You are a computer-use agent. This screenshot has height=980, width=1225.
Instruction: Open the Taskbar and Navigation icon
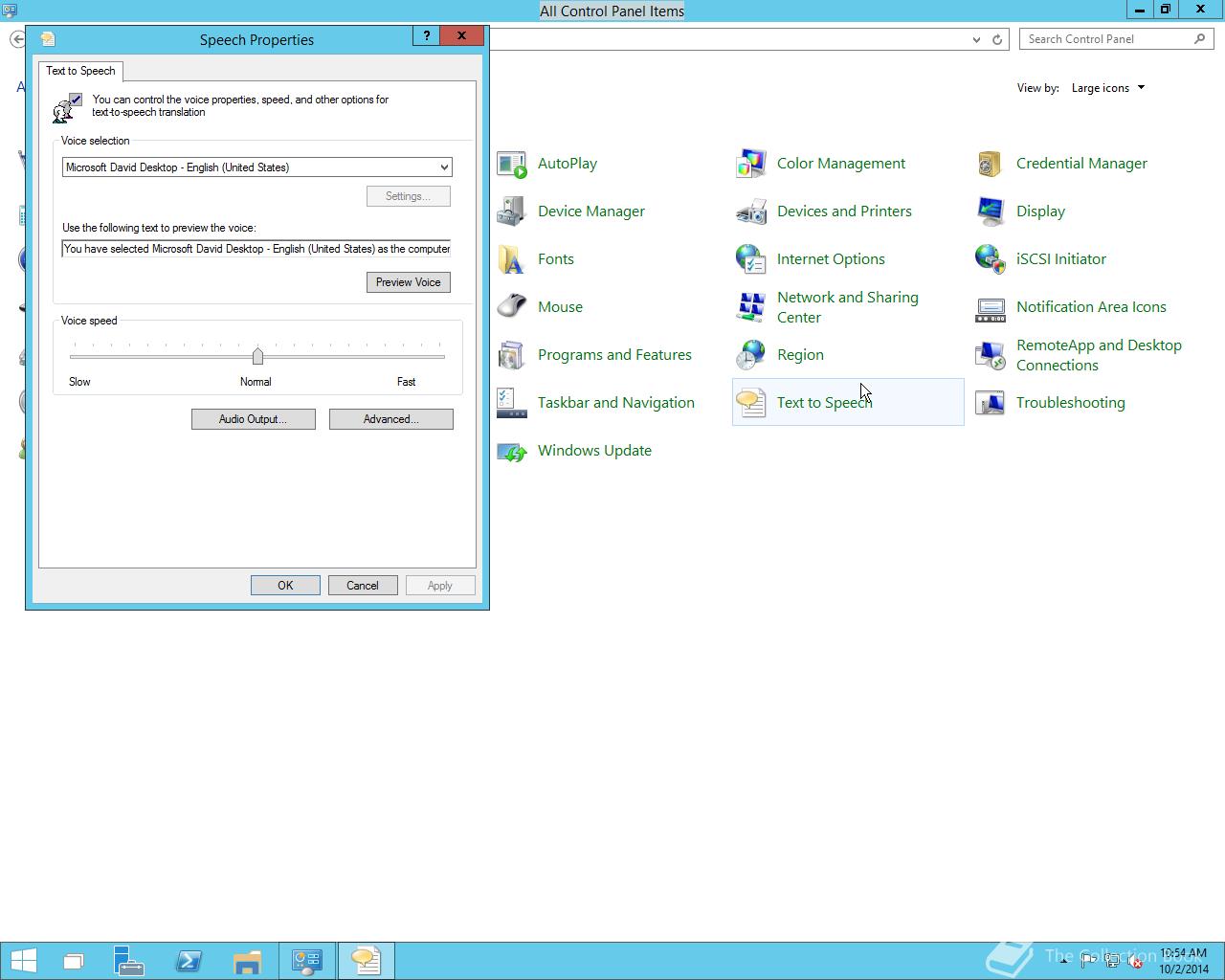tap(512, 403)
